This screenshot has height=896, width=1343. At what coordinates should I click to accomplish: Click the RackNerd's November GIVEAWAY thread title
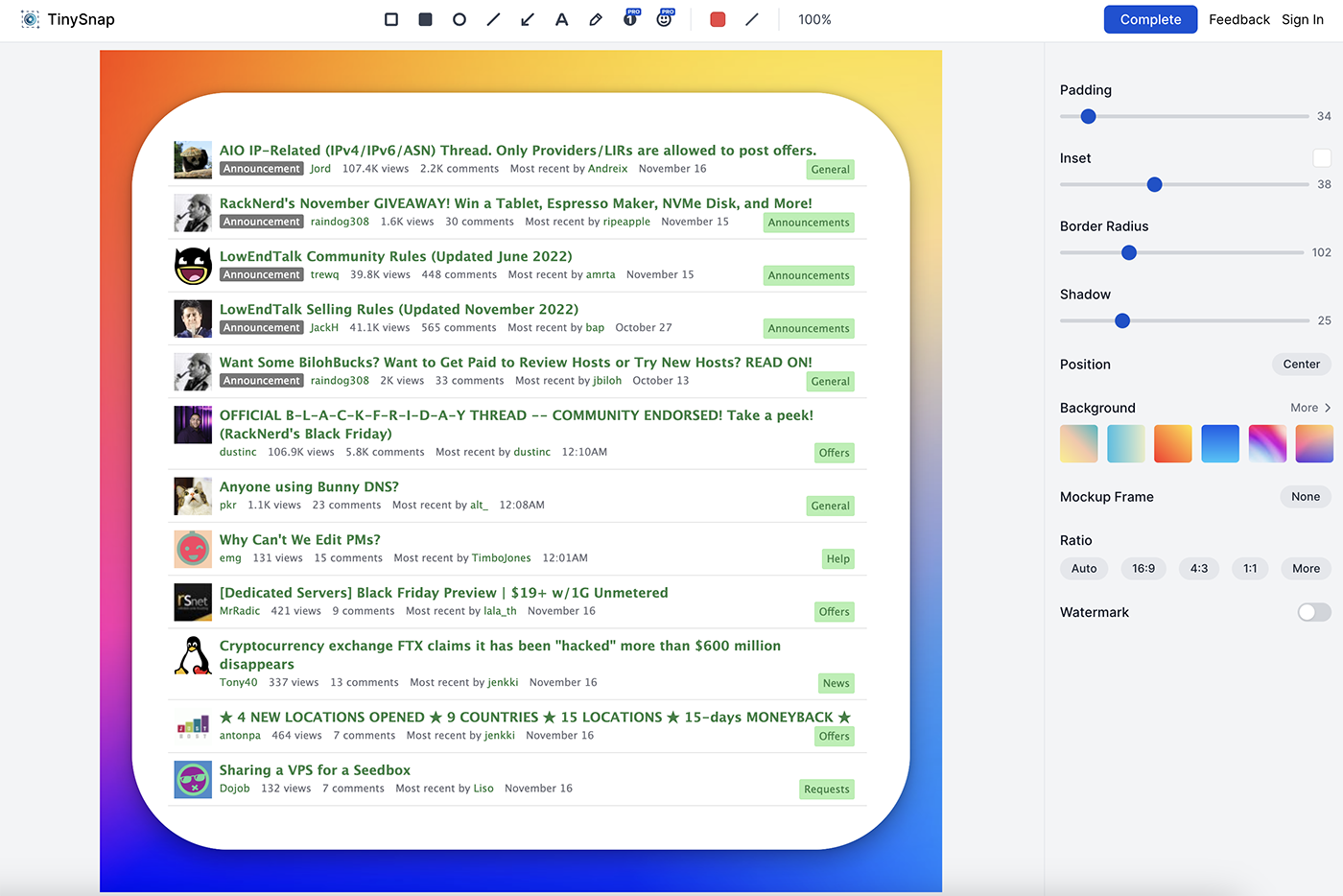[x=515, y=203]
